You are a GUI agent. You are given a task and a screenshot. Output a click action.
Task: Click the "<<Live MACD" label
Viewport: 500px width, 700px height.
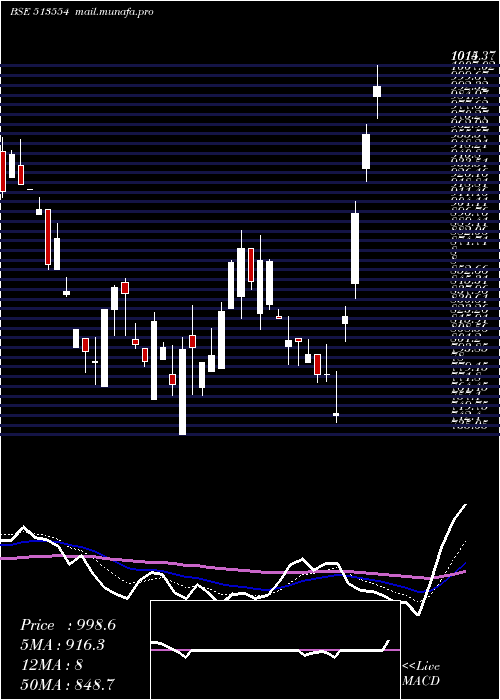(x=421, y=674)
